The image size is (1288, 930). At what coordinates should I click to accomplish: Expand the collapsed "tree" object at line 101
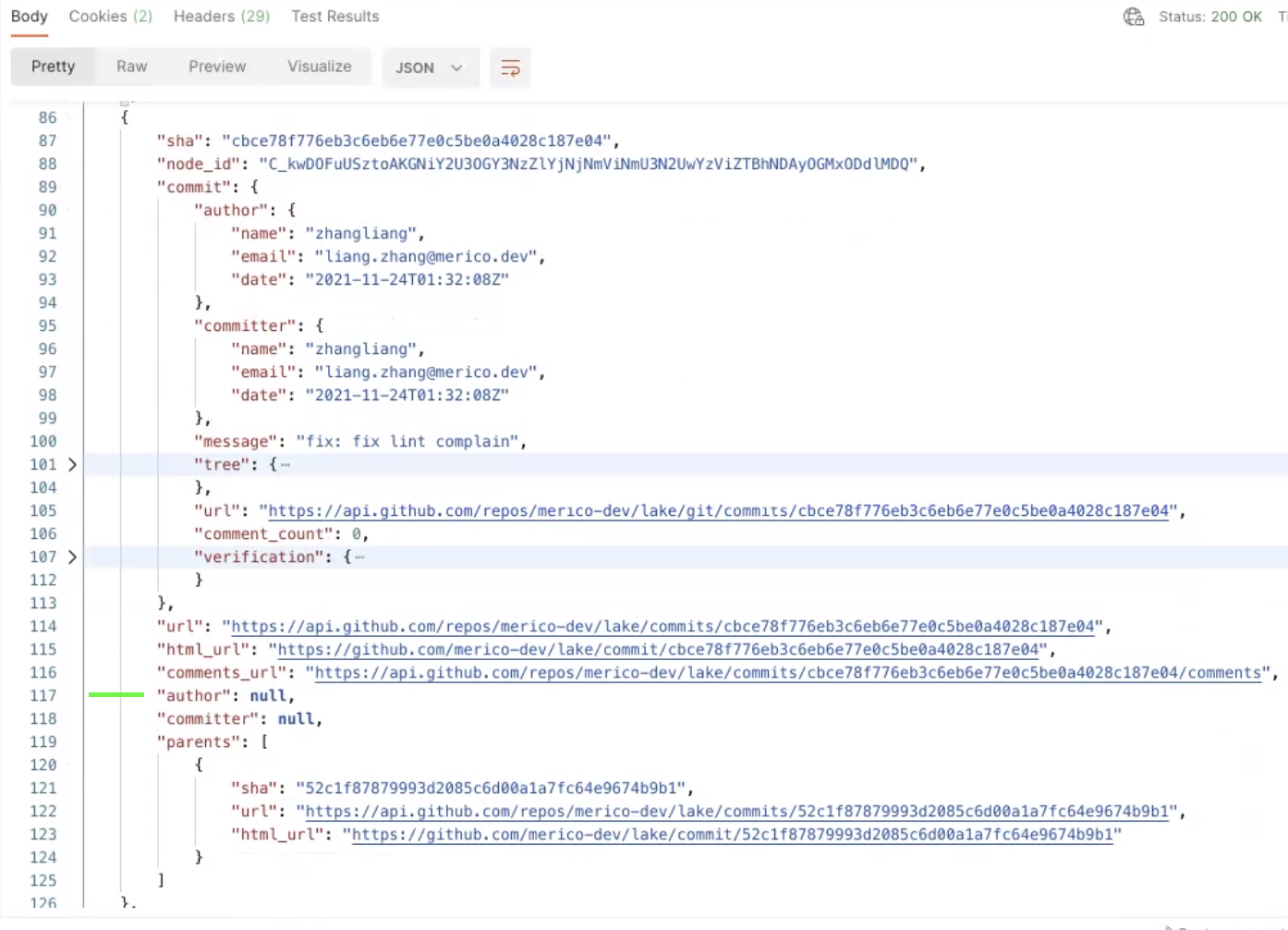coord(72,464)
